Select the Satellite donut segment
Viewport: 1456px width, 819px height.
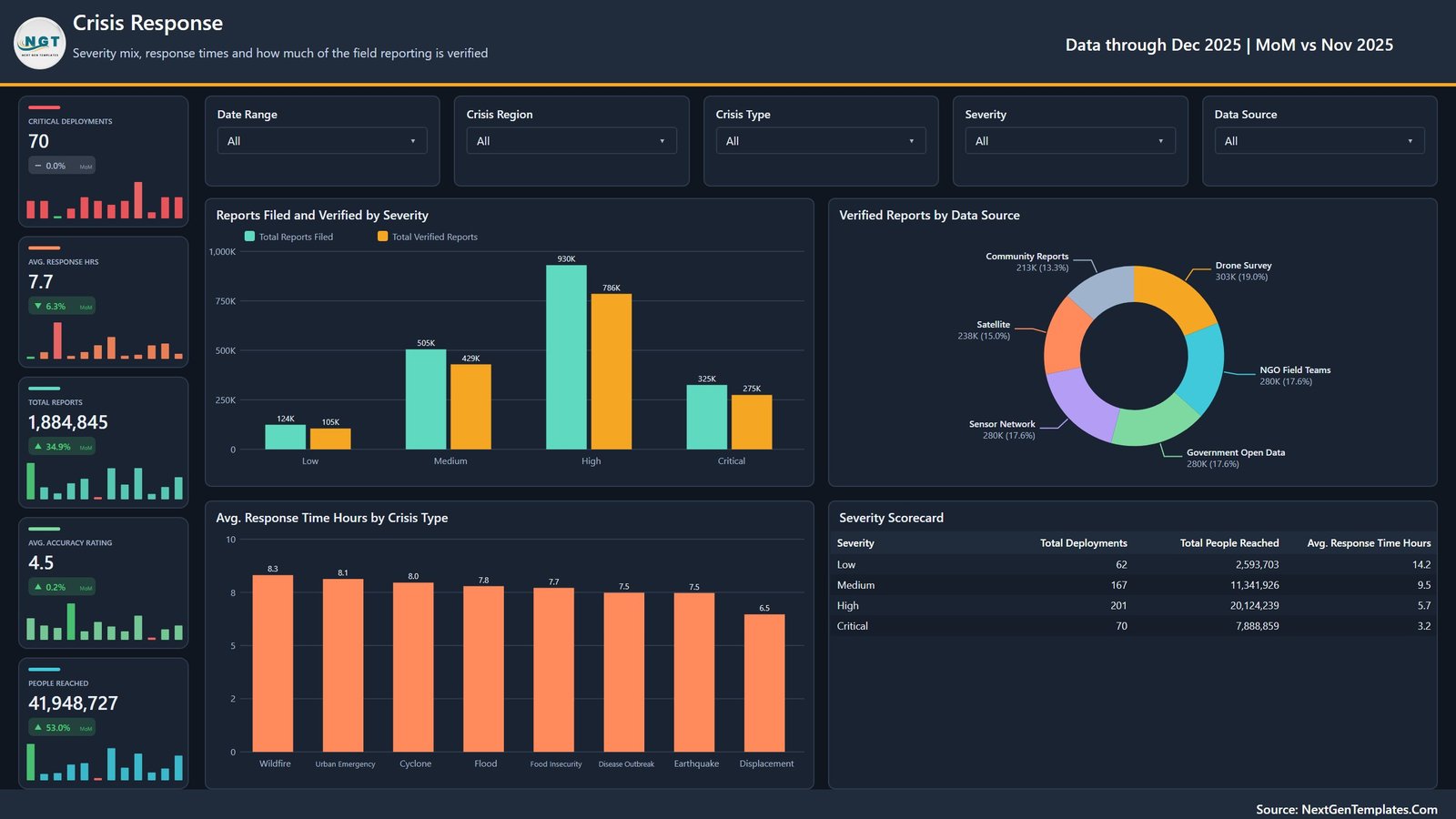[1065, 336]
